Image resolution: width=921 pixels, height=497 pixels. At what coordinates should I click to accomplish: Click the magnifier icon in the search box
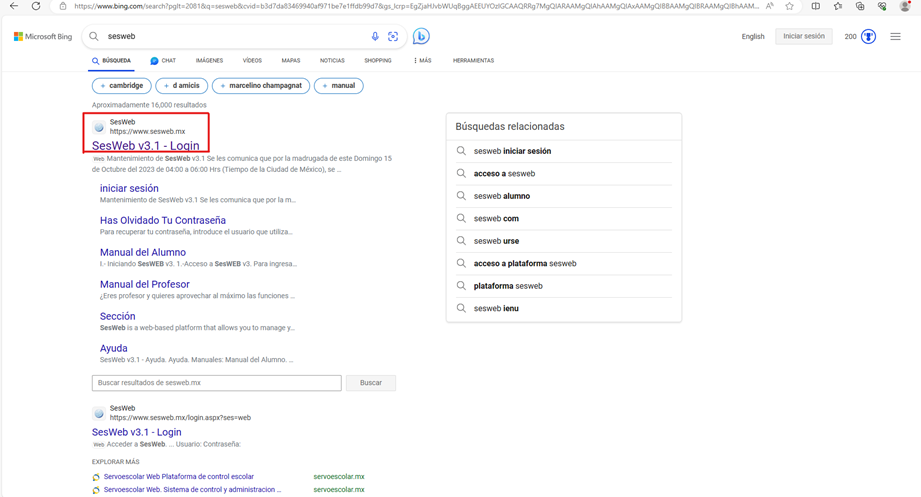(x=94, y=36)
